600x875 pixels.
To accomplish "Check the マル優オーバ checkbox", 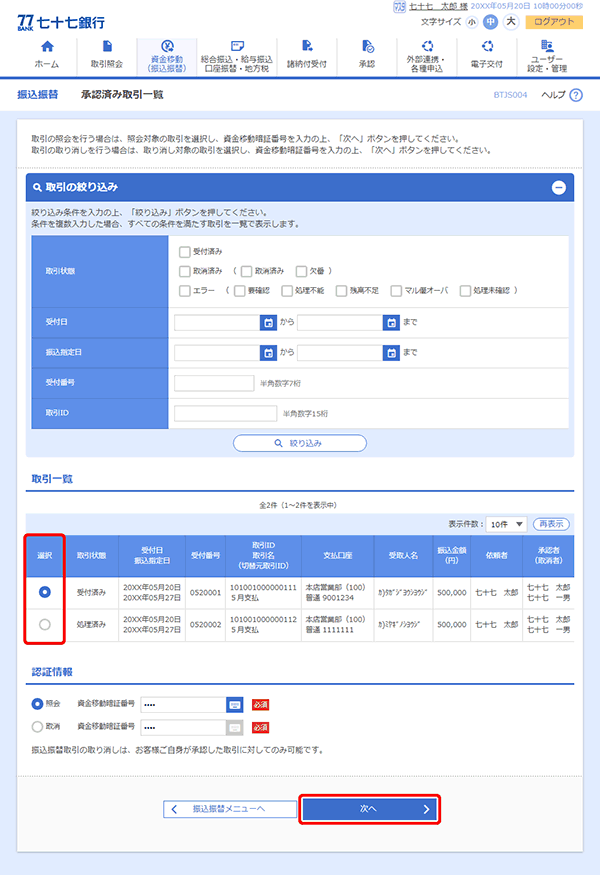I will [x=396, y=291].
